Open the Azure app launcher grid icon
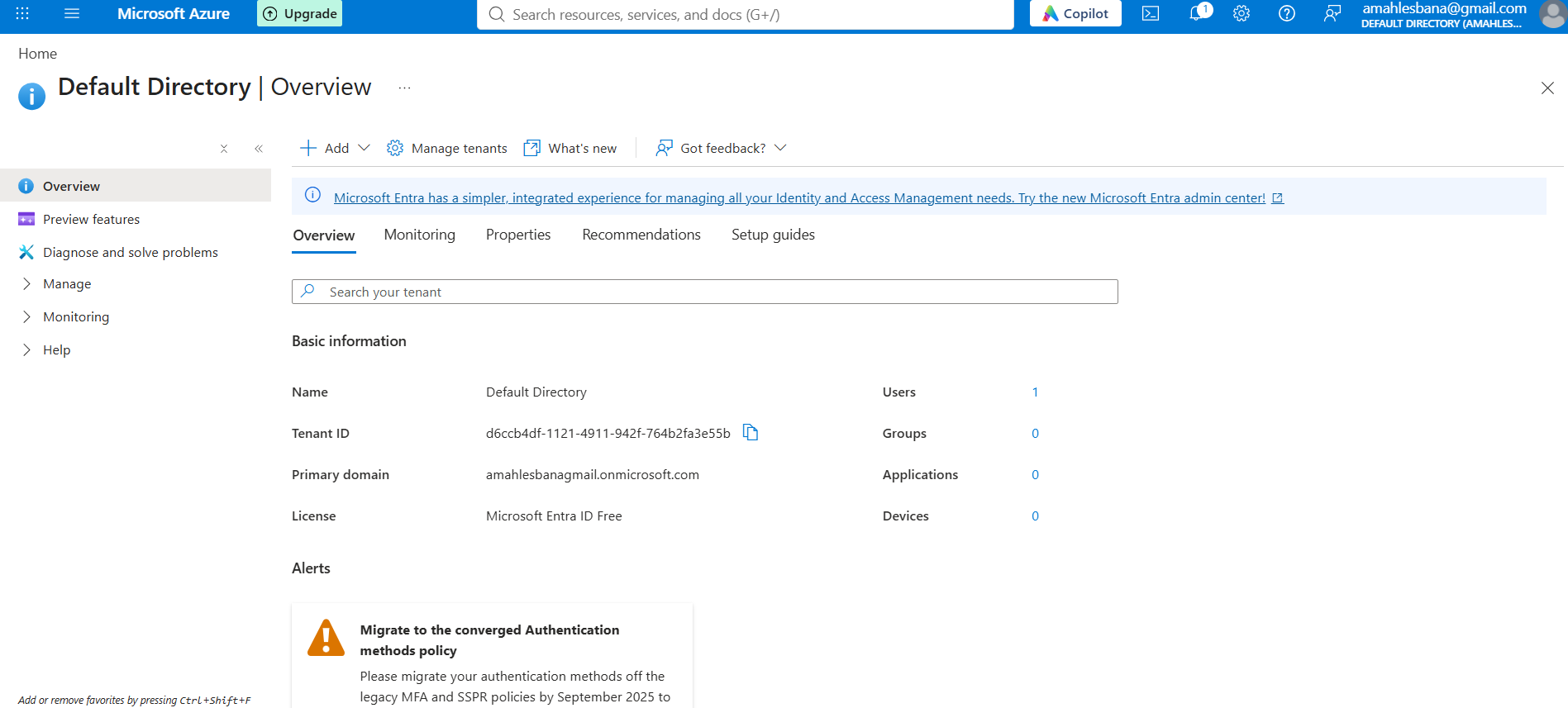Viewport: 1568px width, 708px height. pos(22,13)
